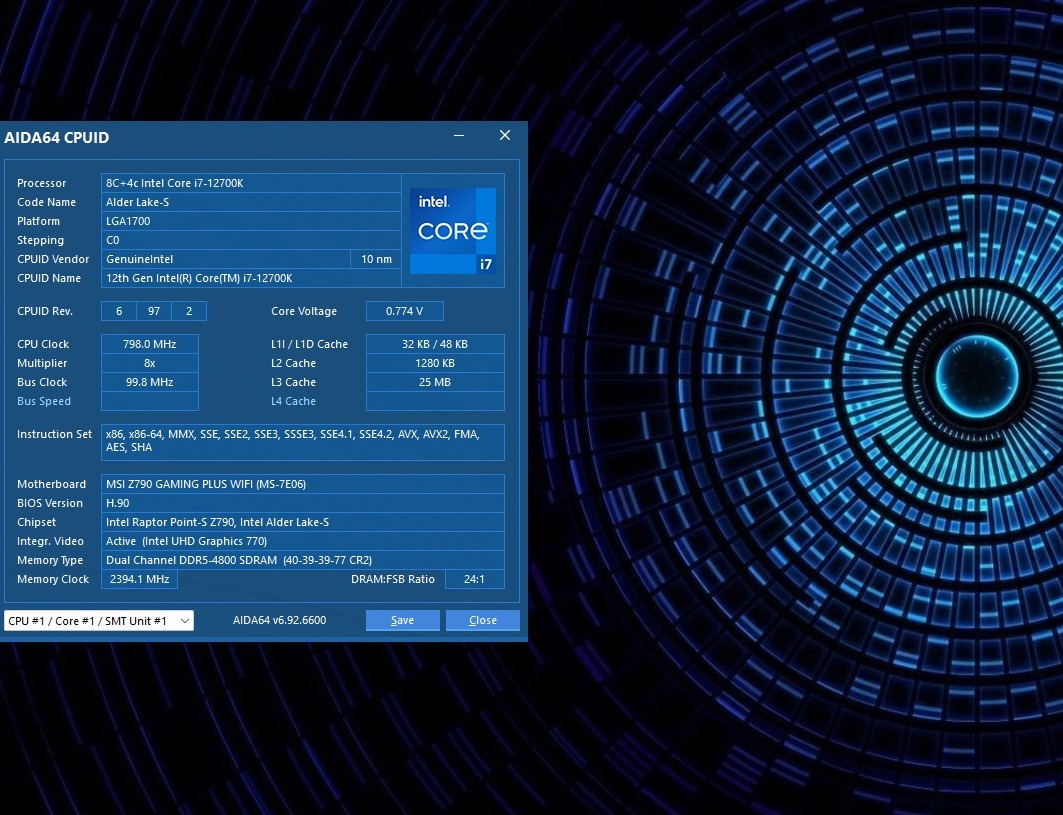1063x815 pixels.
Task: Click the Core Voltage value box
Action: pos(404,311)
